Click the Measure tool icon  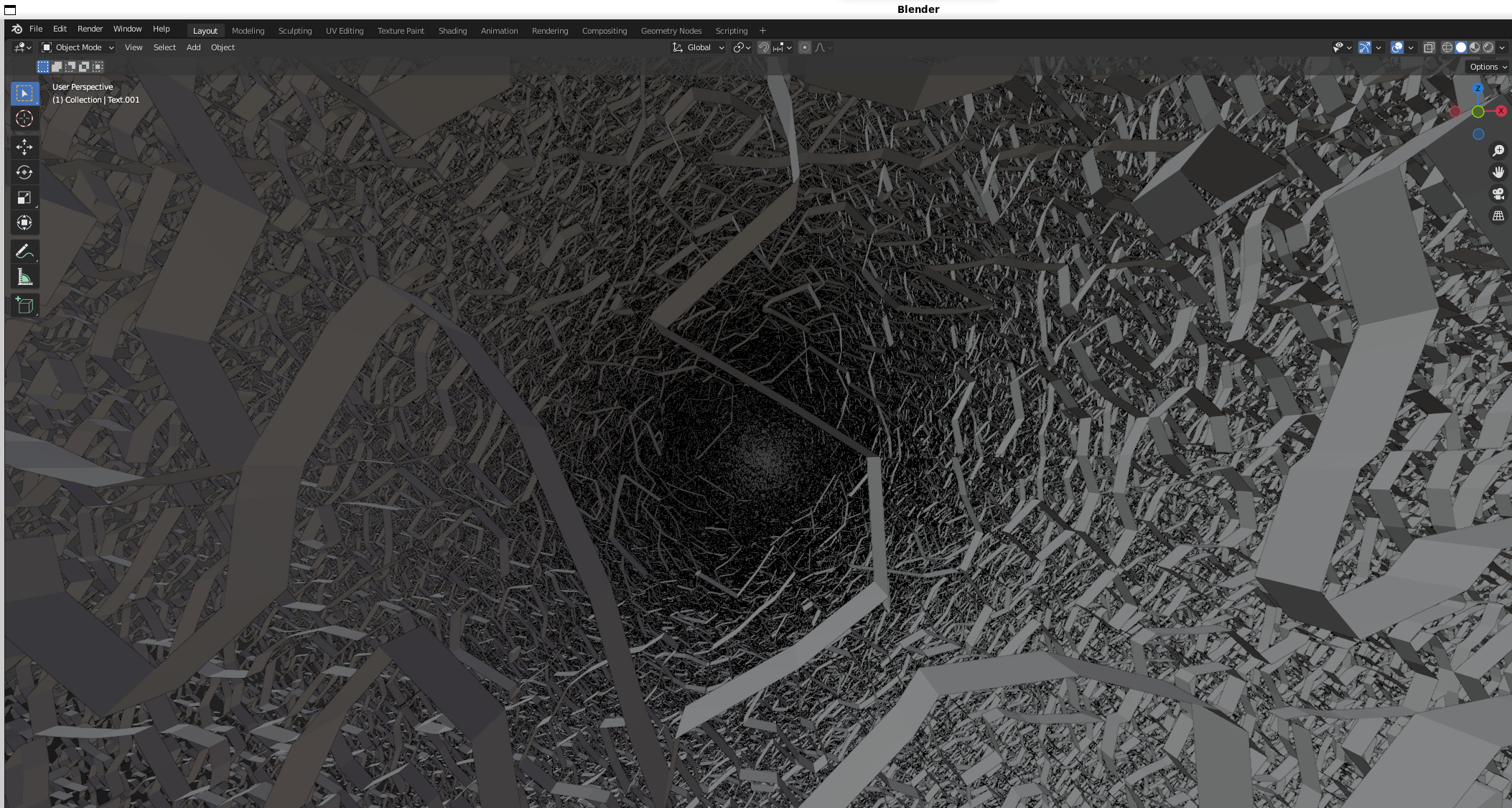pos(24,278)
